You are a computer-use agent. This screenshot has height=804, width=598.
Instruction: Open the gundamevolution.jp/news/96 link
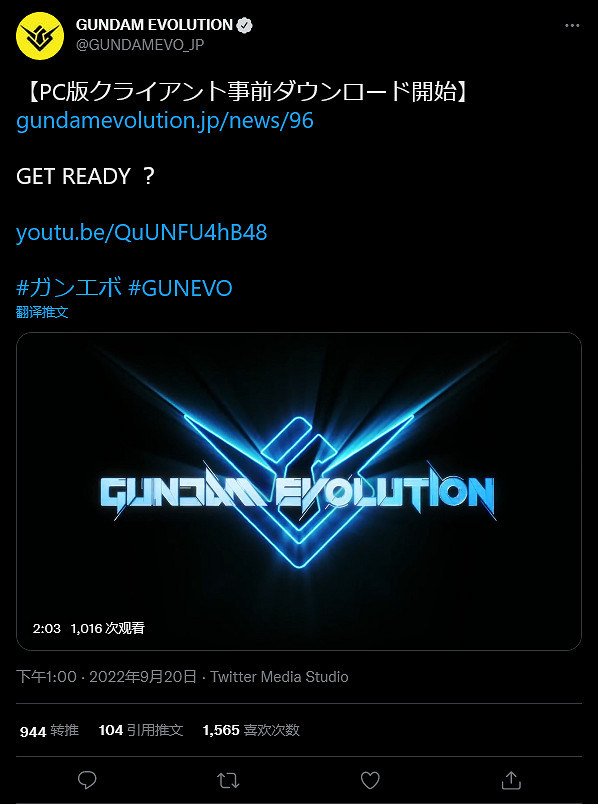coord(165,120)
